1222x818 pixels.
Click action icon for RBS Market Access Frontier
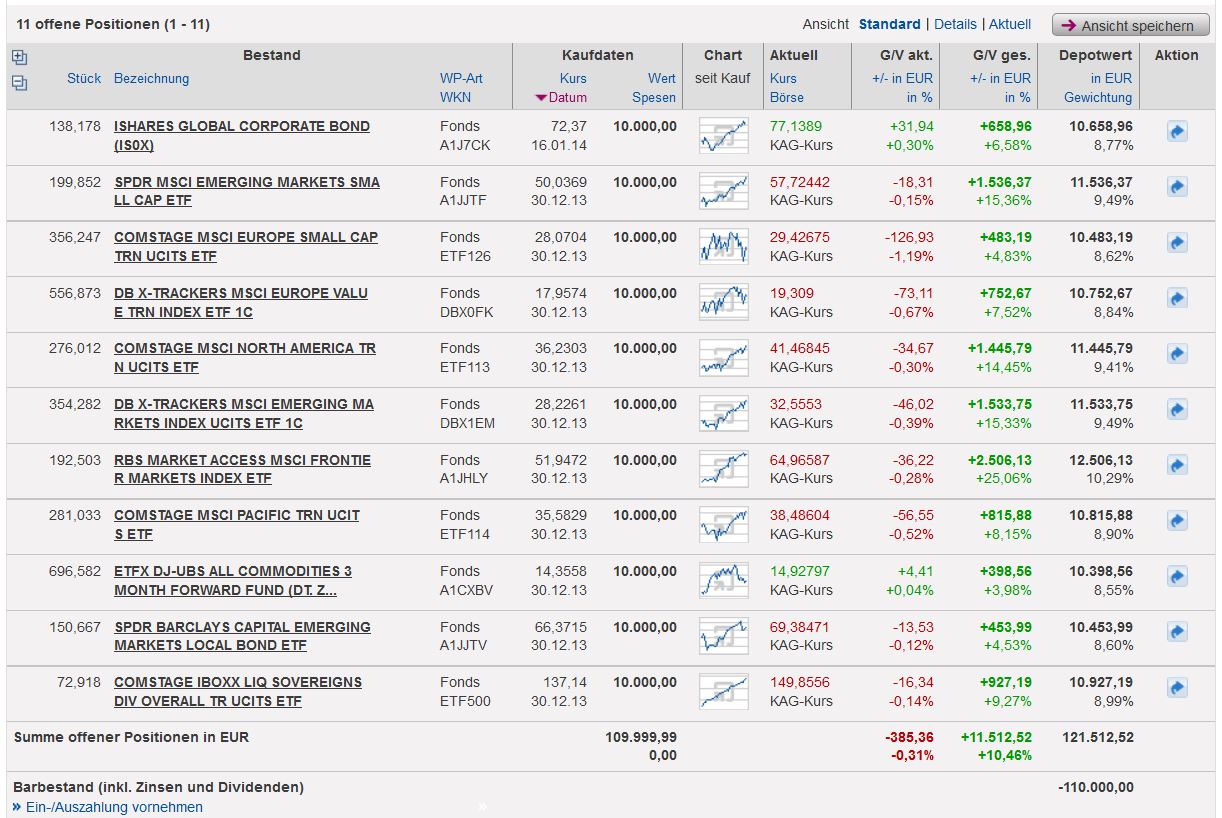coord(1176,466)
